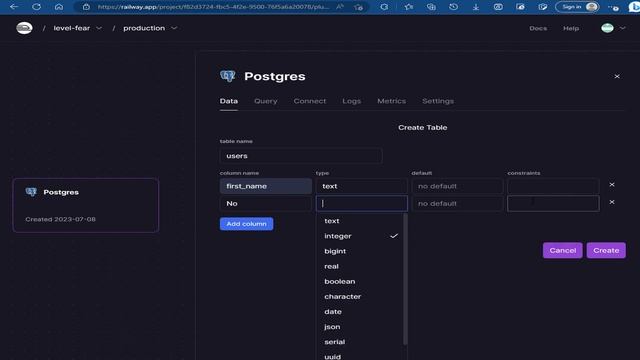Choose text in the type list
This screenshot has height=360, width=640.
tap(361, 221)
